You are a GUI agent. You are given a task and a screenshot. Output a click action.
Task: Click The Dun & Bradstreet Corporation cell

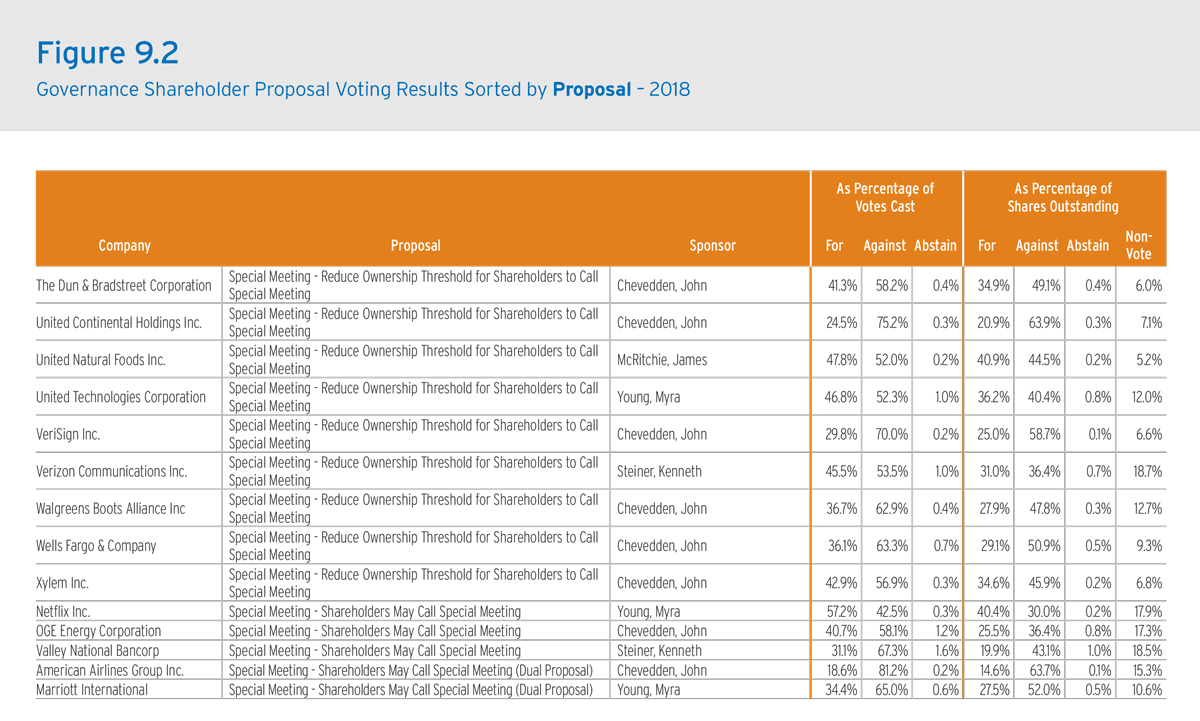click(124, 286)
